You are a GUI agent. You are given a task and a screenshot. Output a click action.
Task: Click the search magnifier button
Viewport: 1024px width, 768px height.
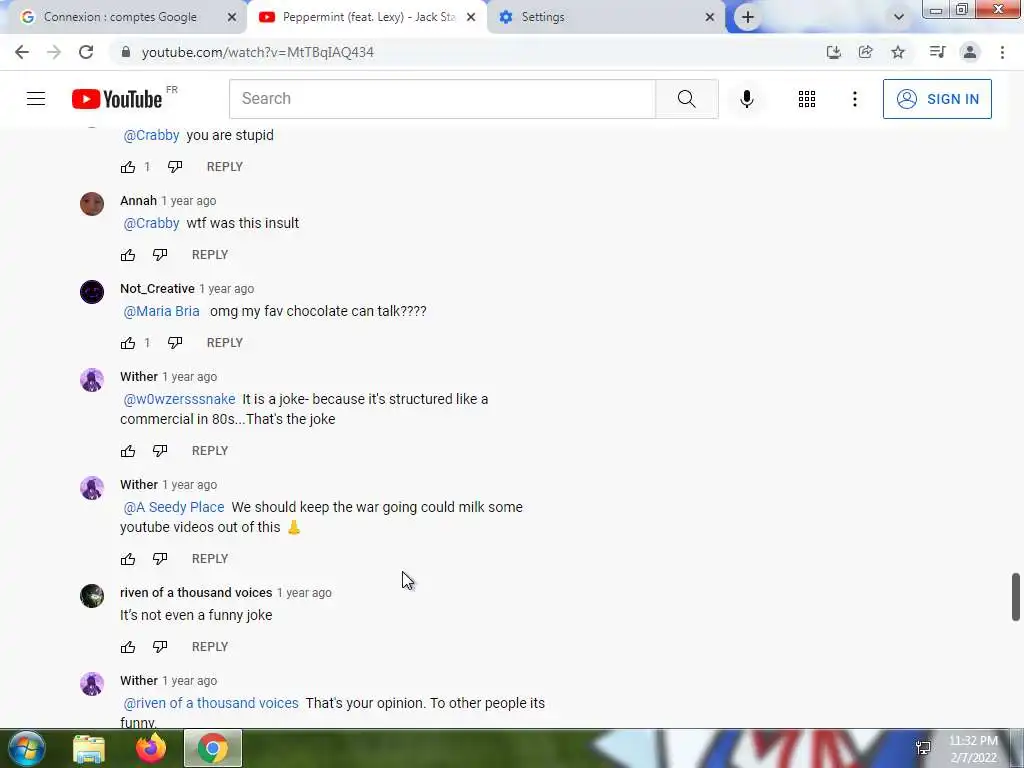click(x=686, y=99)
